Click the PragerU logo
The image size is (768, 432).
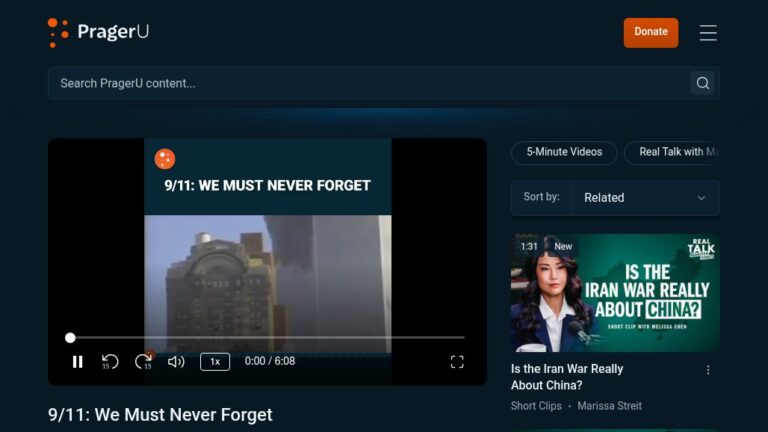click(98, 32)
